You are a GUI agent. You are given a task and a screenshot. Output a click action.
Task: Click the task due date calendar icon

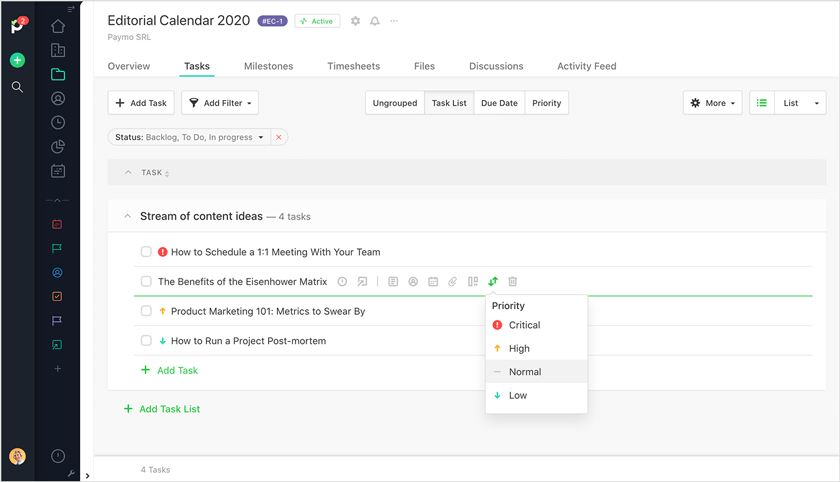(433, 282)
